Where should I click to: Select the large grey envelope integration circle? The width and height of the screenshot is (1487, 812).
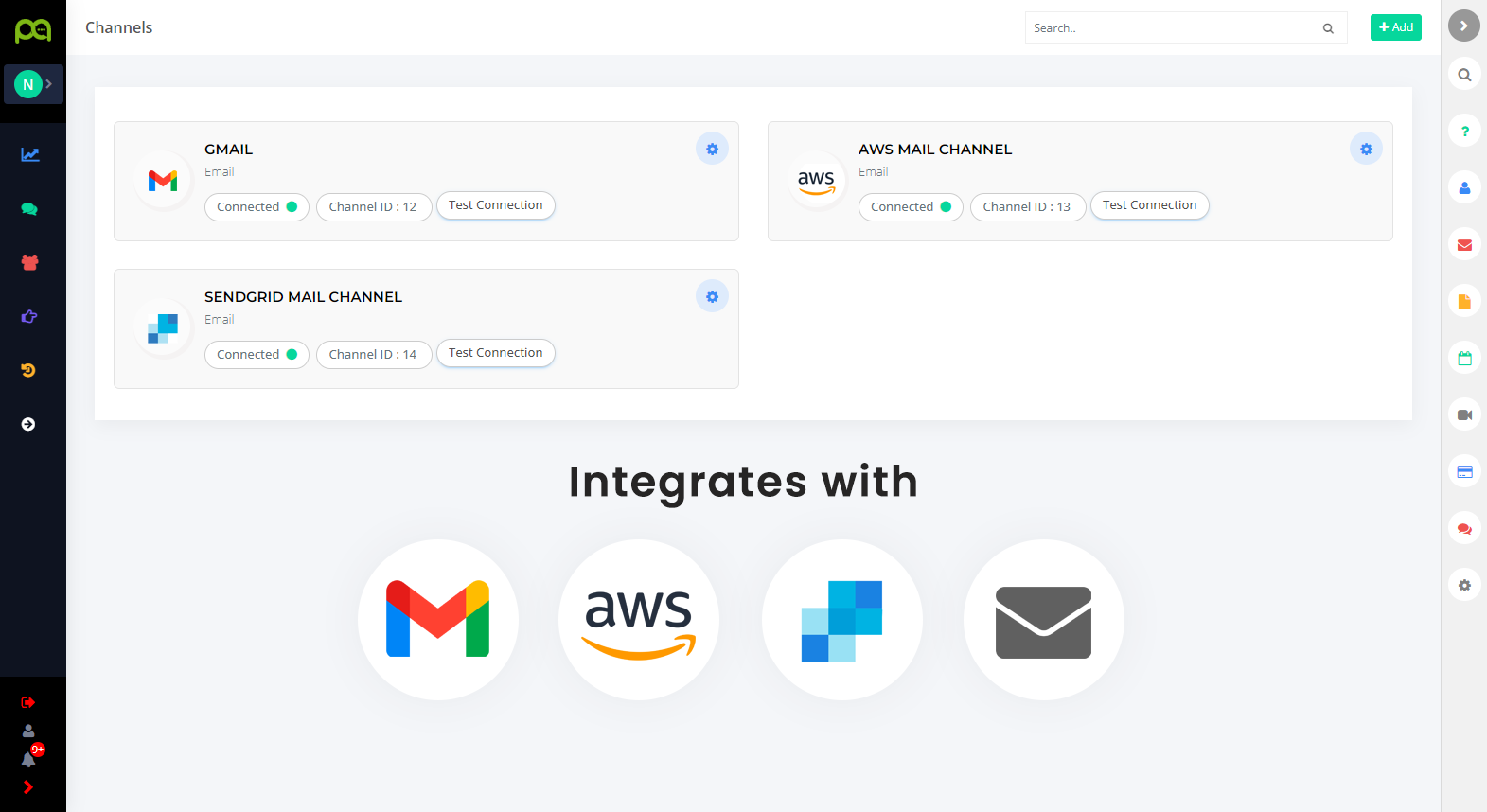[1044, 620]
